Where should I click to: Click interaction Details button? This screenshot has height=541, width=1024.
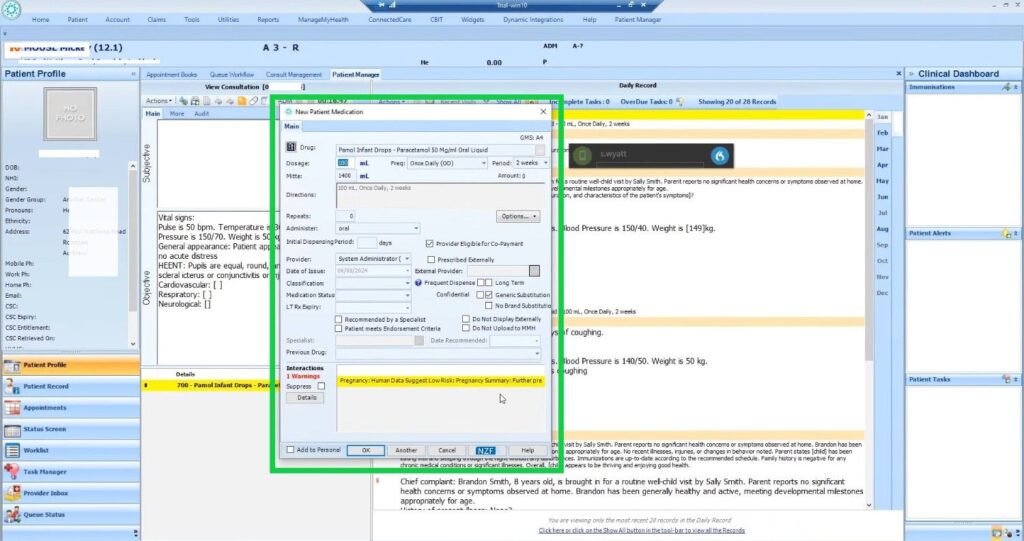[306, 397]
